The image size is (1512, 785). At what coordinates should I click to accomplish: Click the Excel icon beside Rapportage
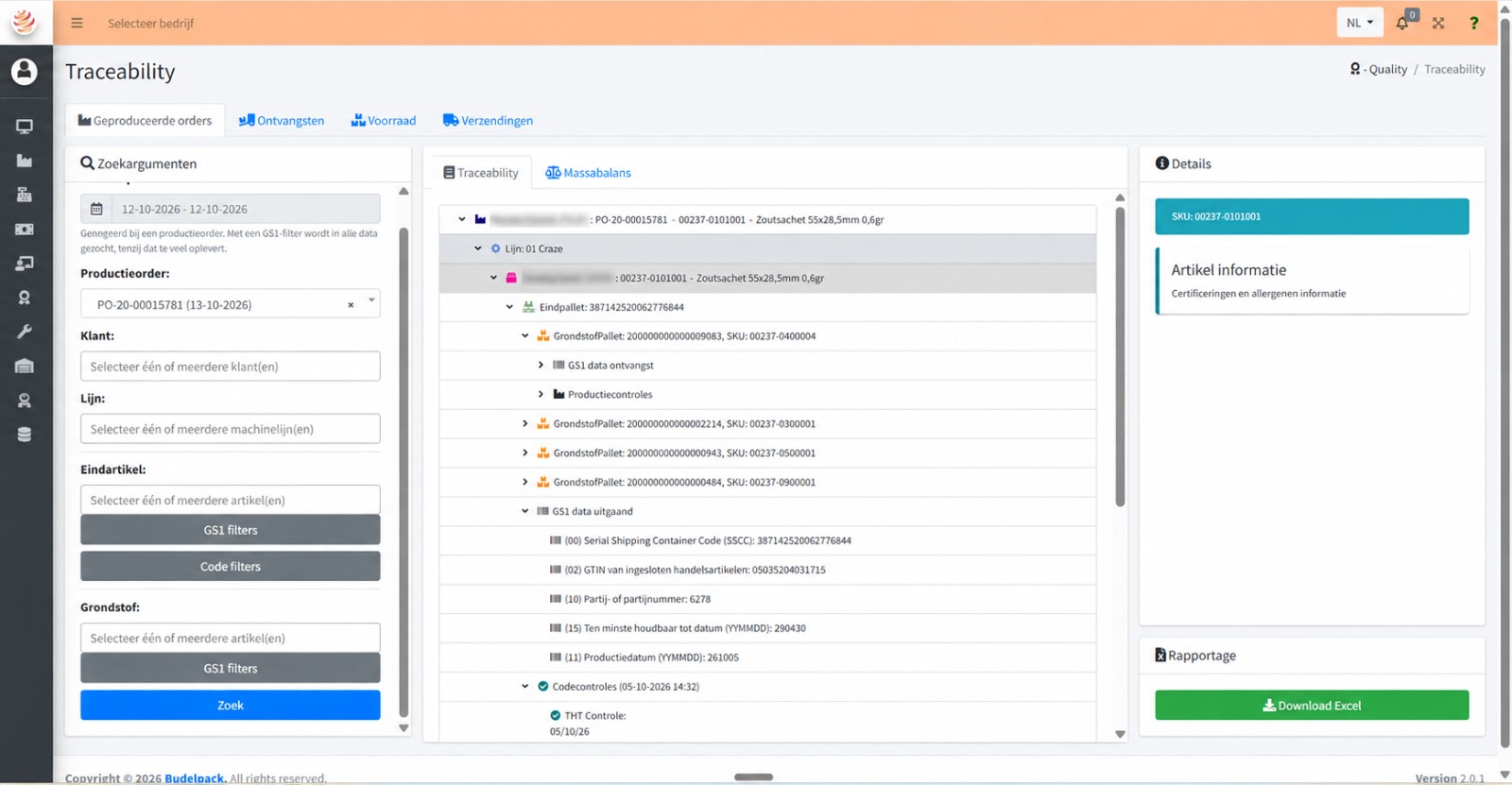pos(1160,656)
